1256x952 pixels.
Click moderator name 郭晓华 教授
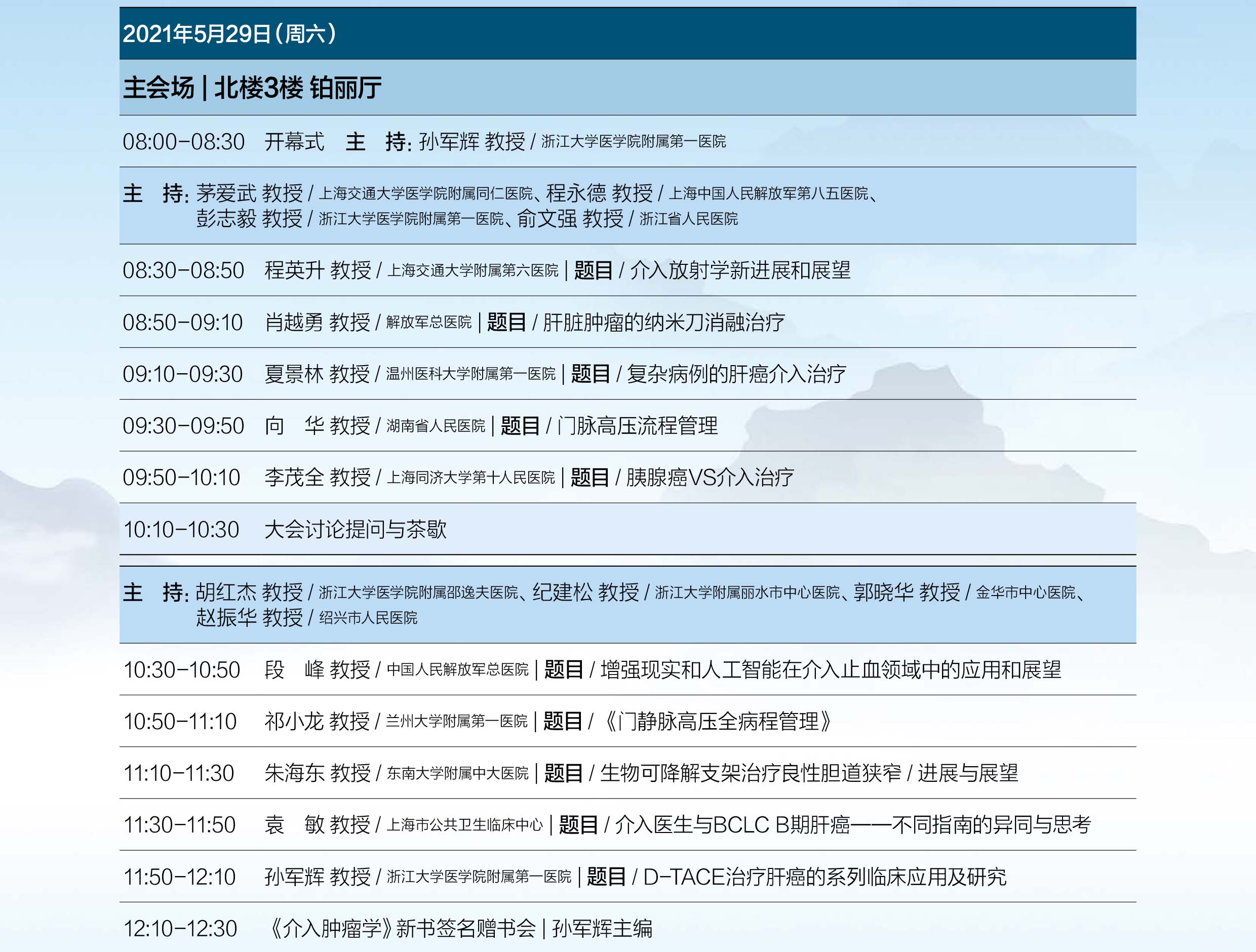click(x=907, y=592)
